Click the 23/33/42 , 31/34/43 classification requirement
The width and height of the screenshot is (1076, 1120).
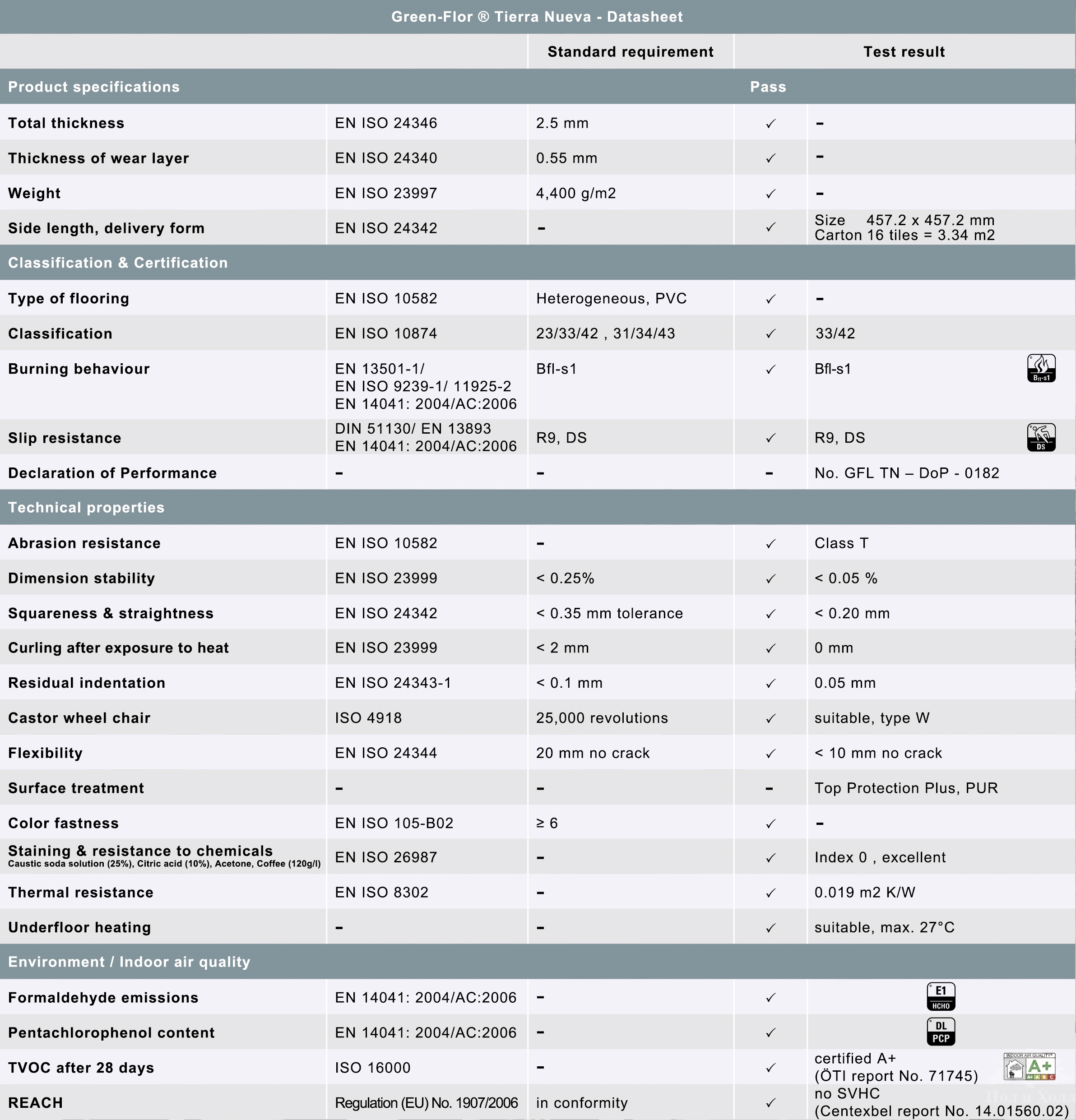[x=606, y=334]
